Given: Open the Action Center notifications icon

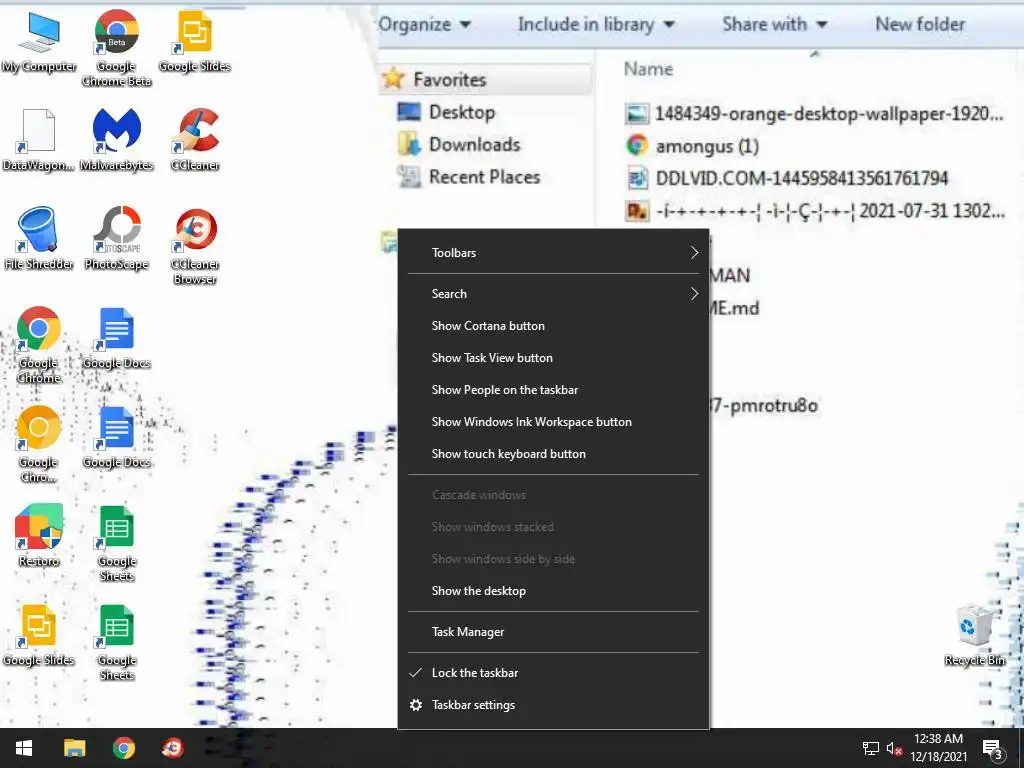Looking at the screenshot, I should pos(992,748).
